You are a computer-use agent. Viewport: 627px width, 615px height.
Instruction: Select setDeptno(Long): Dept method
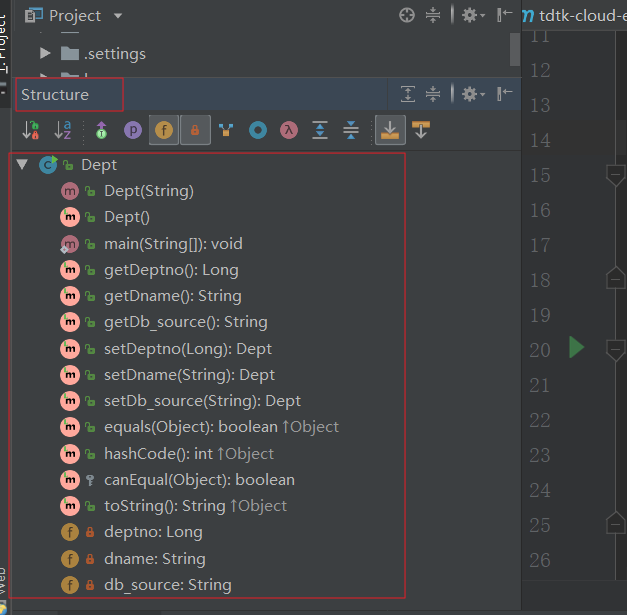click(188, 349)
